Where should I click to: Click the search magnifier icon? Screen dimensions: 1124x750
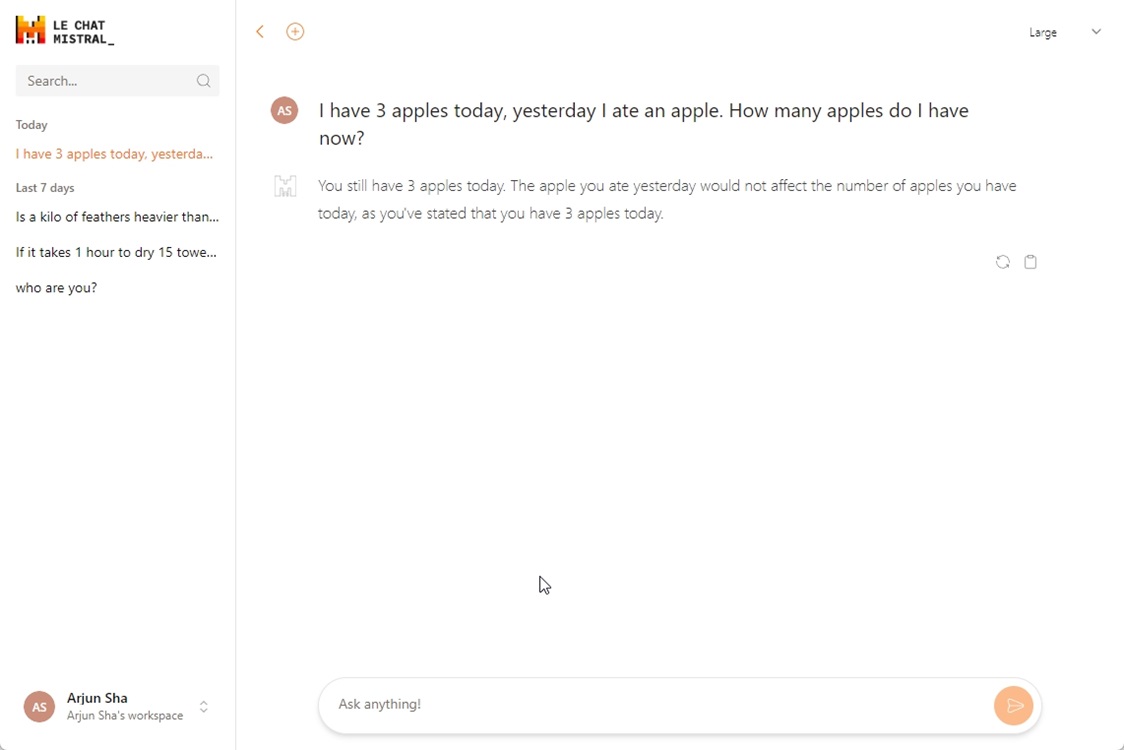[204, 81]
